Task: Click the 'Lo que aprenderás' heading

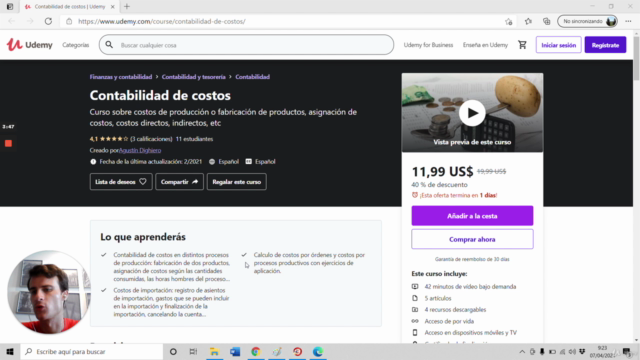Action: pos(143,237)
